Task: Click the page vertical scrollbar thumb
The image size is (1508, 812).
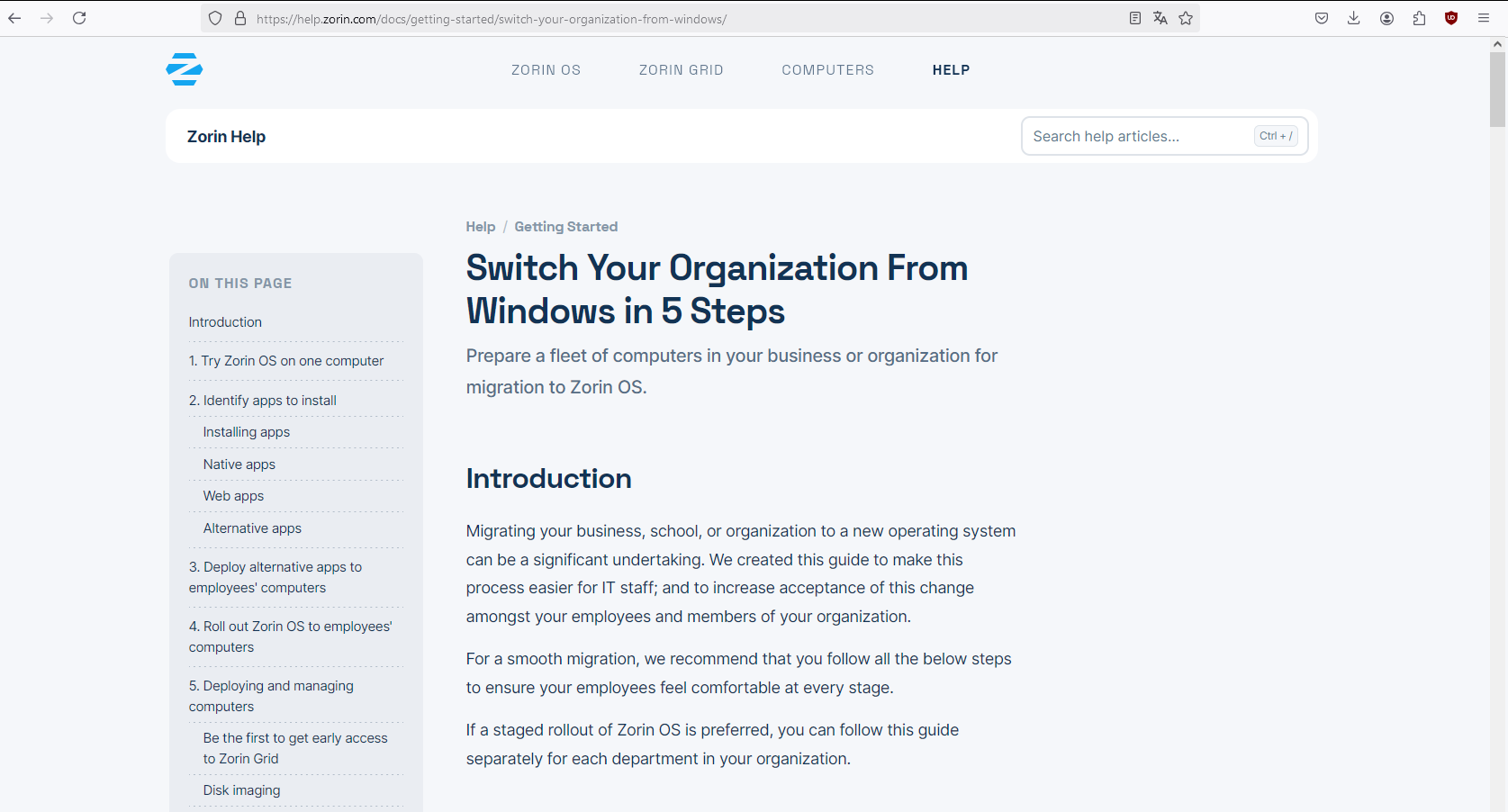Action: (x=1498, y=90)
